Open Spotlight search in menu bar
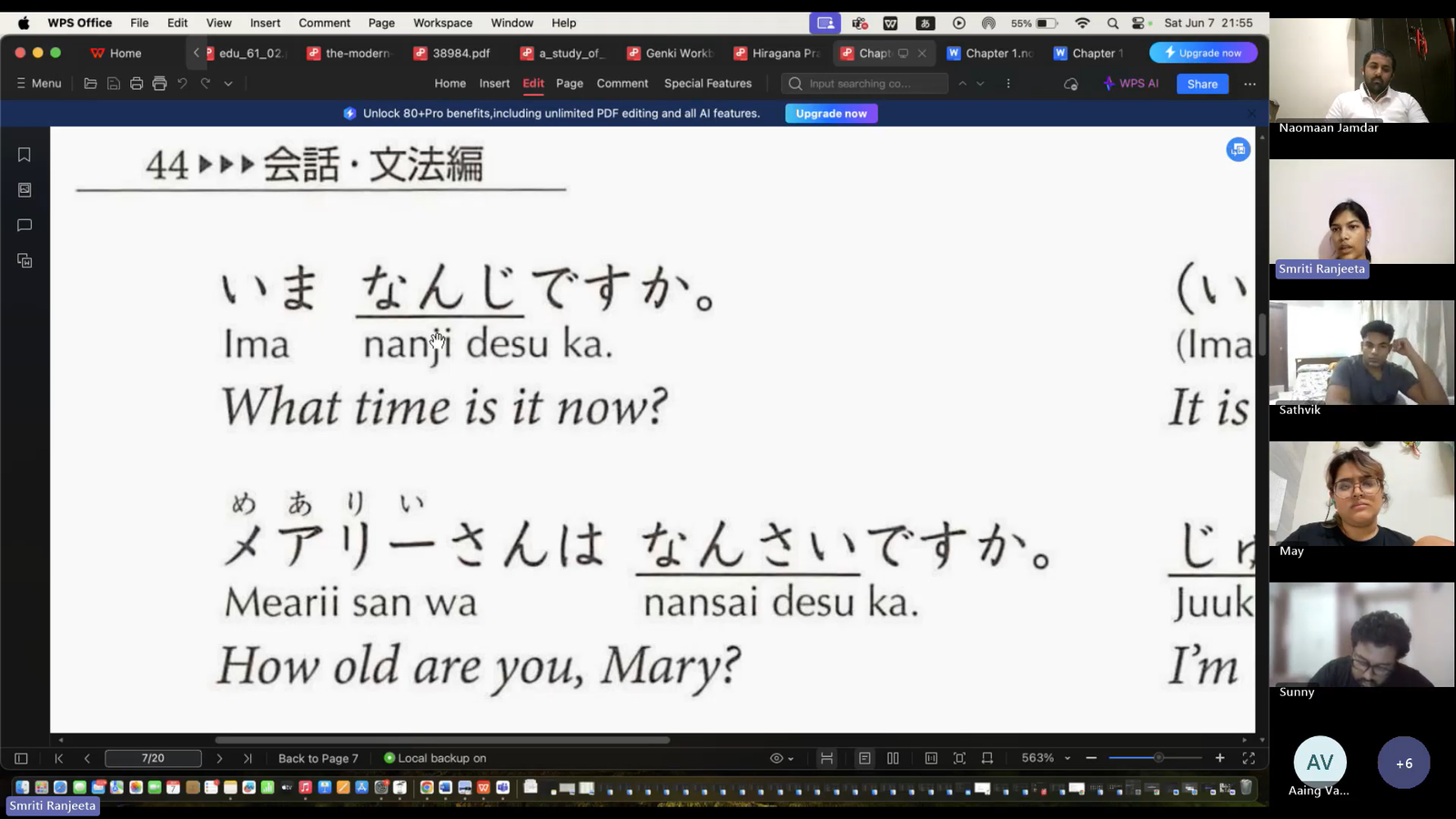Viewport: 1456px width, 819px height. (x=1112, y=23)
